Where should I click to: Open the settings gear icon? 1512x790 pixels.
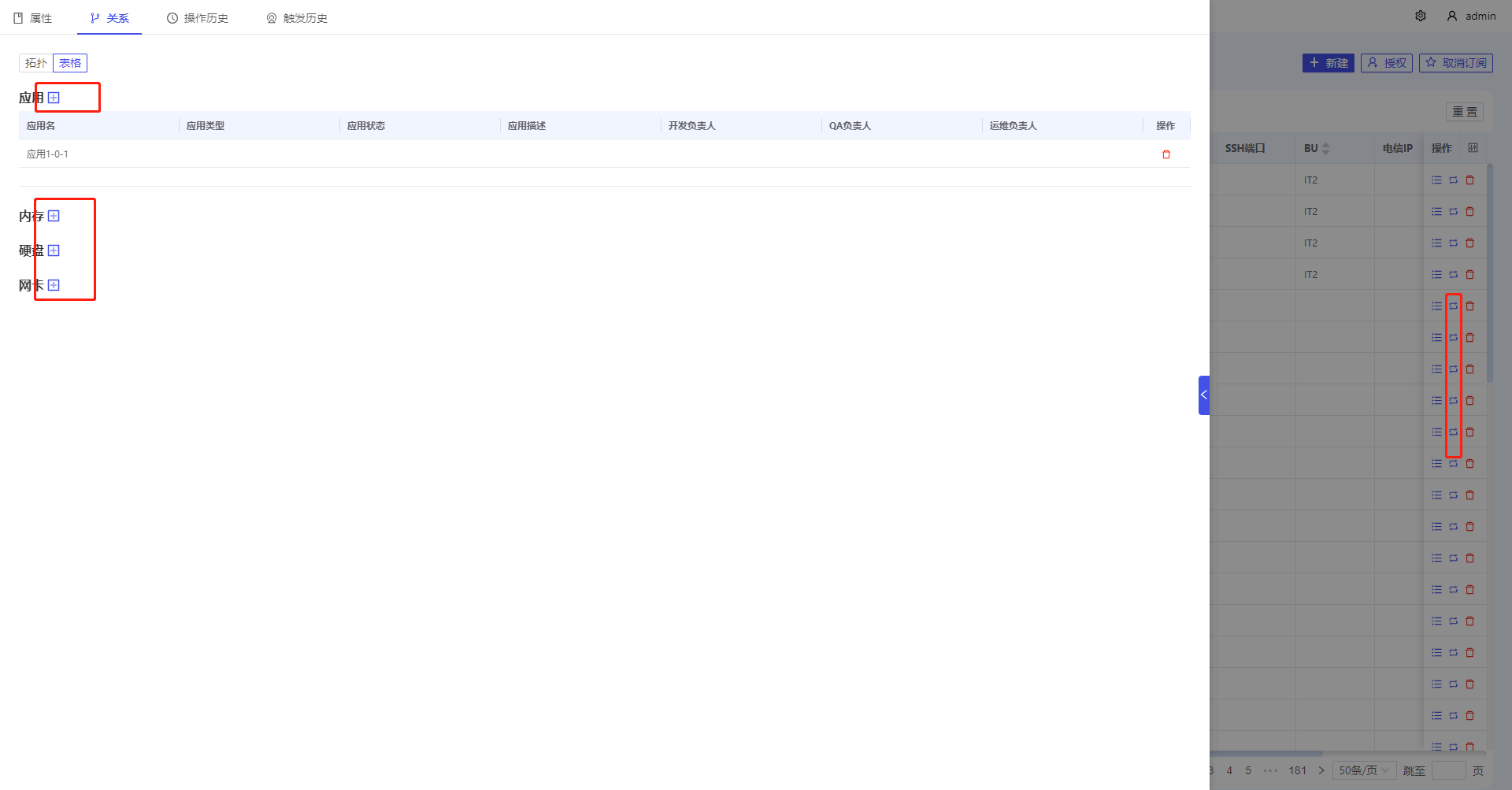click(x=1421, y=16)
